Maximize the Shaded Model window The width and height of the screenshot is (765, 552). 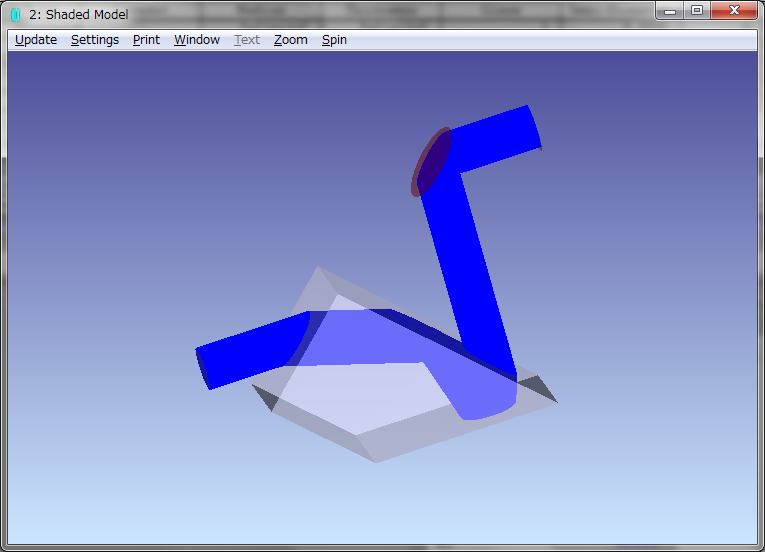(697, 11)
